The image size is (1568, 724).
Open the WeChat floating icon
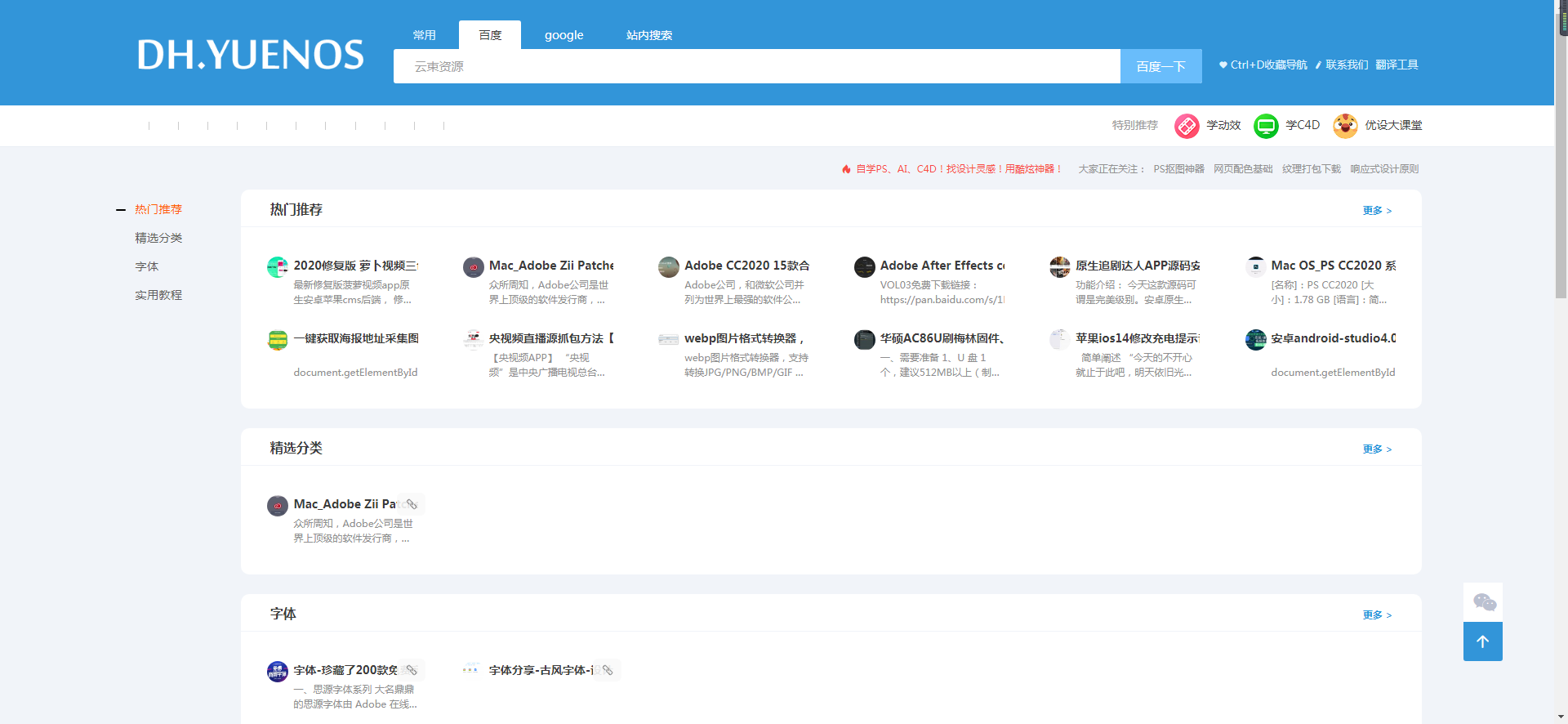tap(1484, 603)
